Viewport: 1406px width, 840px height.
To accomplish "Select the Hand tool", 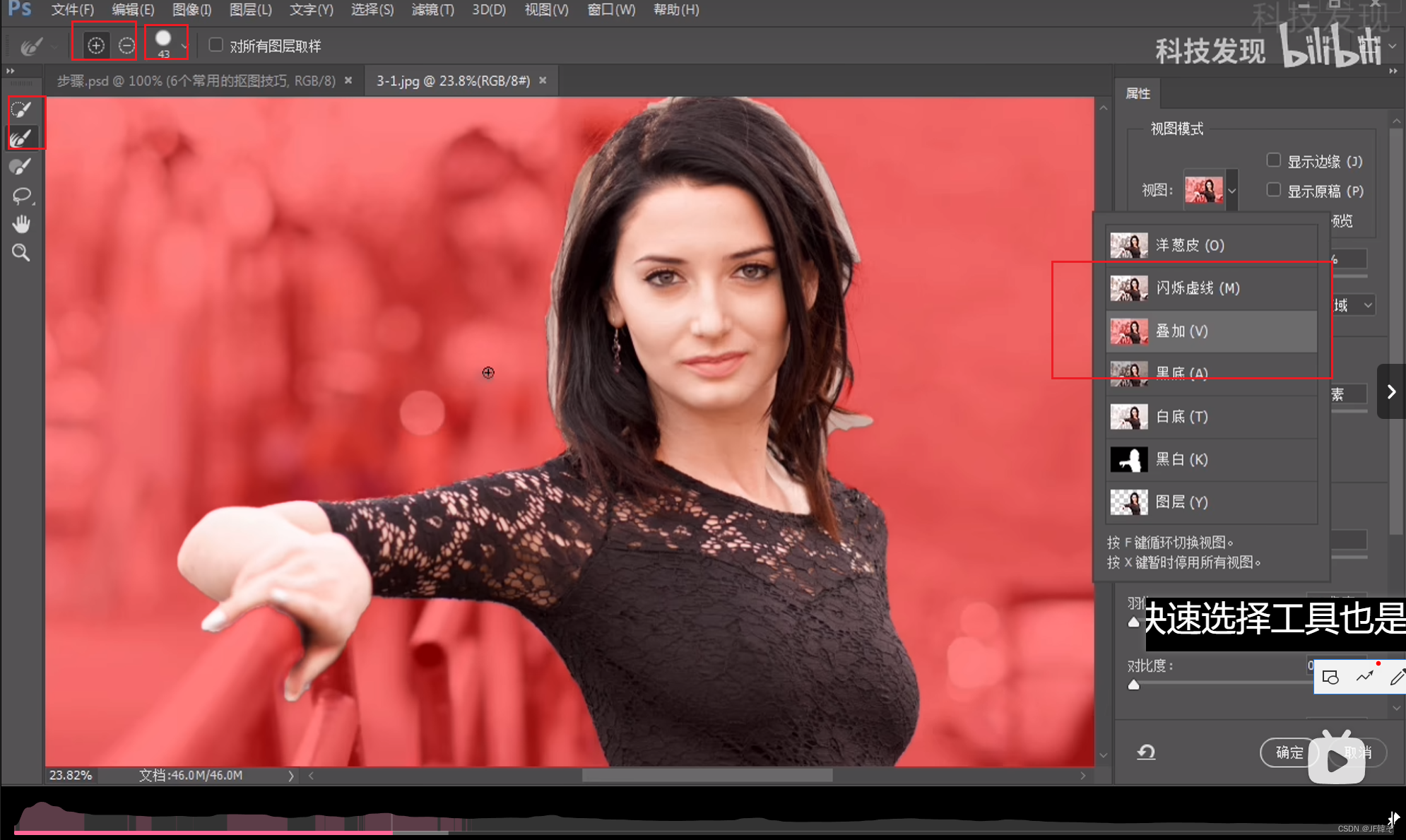I will pos(21,224).
